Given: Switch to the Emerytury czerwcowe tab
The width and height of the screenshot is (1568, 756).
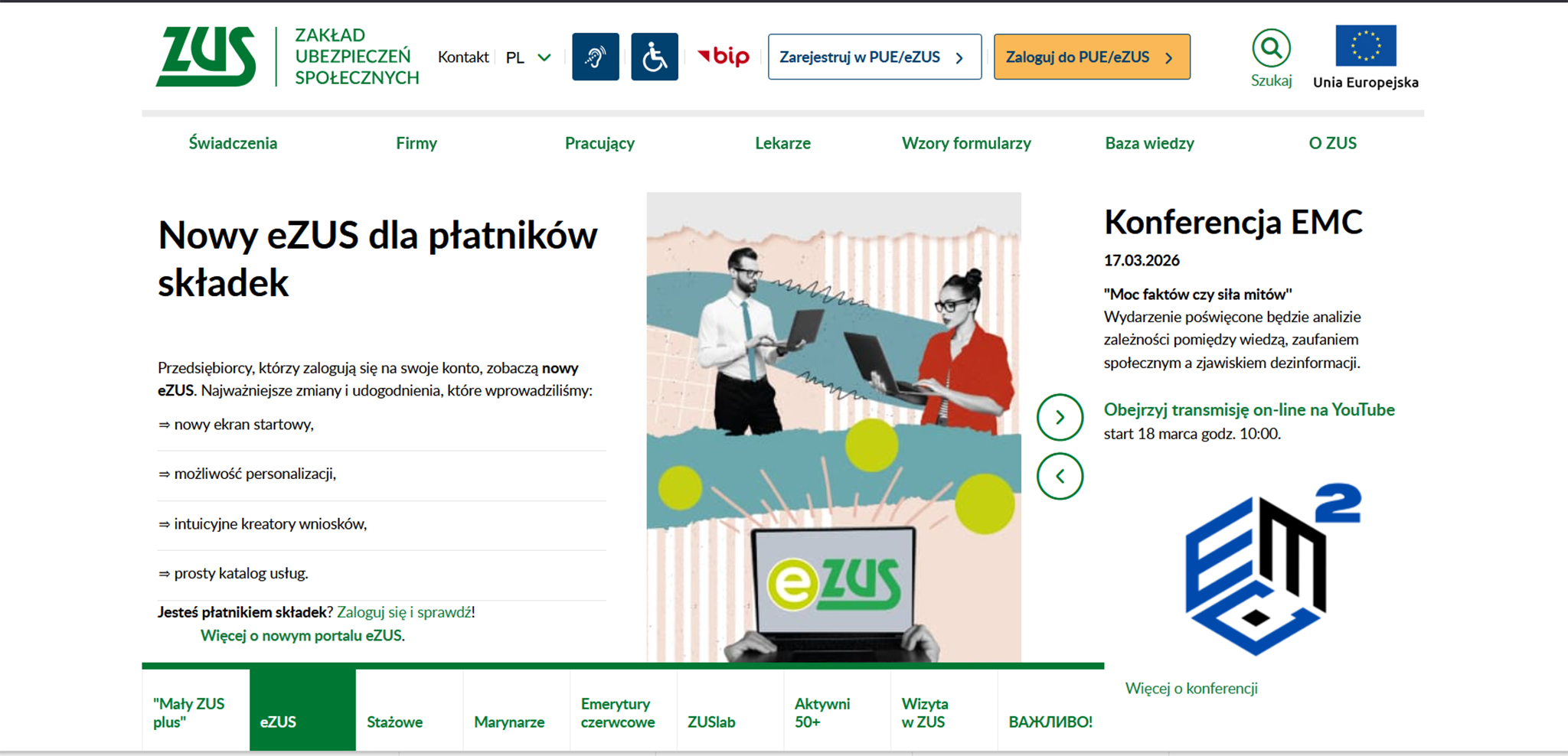Looking at the screenshot, I should coord(618,712).
